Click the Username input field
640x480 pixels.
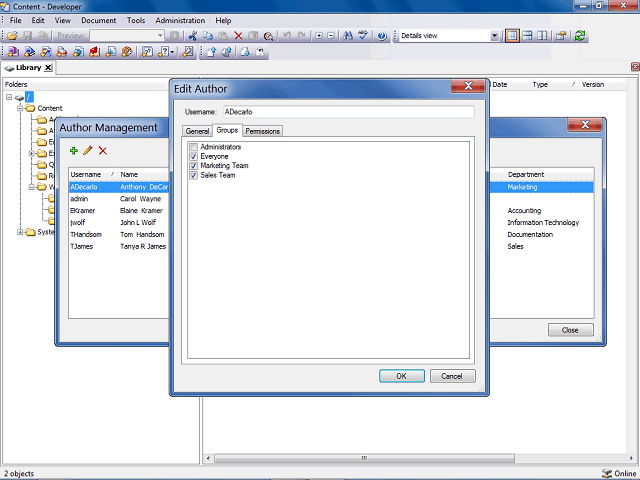point(349,112)
